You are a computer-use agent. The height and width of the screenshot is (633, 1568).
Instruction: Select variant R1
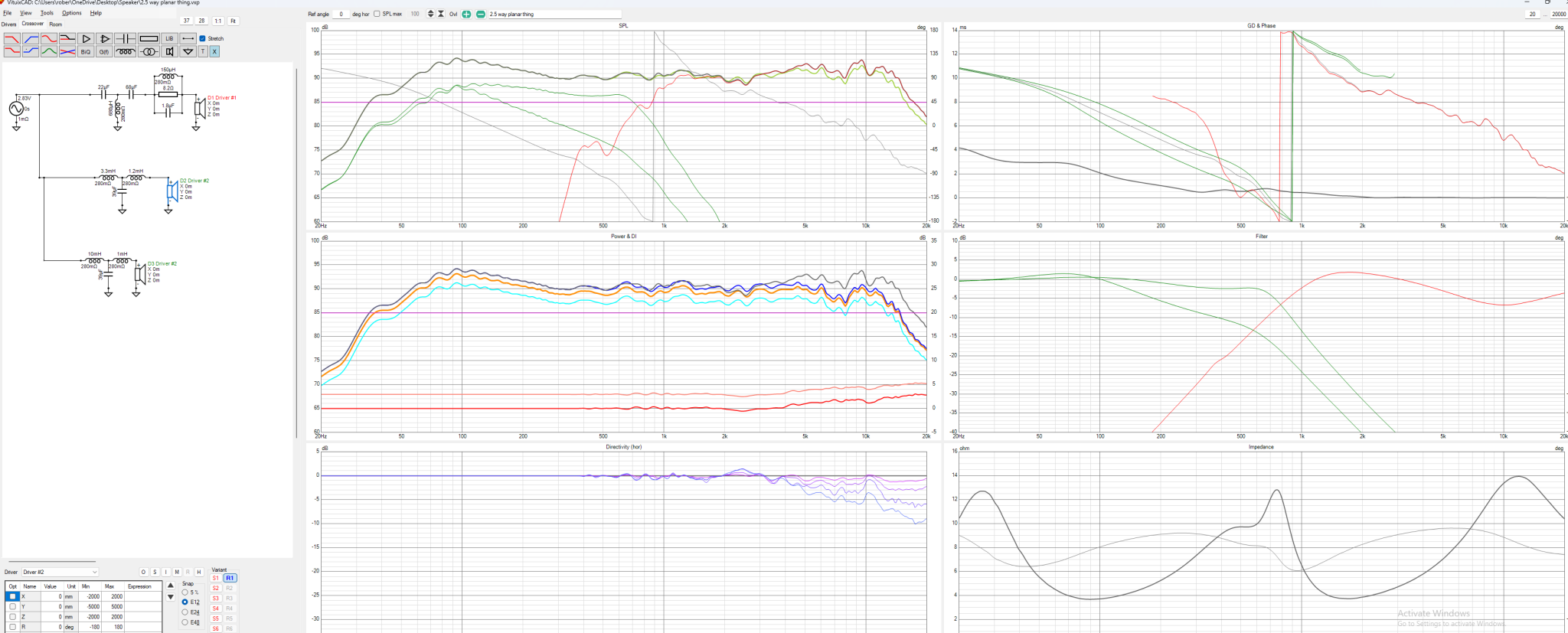pyautogui.click(x=230, y=578)
